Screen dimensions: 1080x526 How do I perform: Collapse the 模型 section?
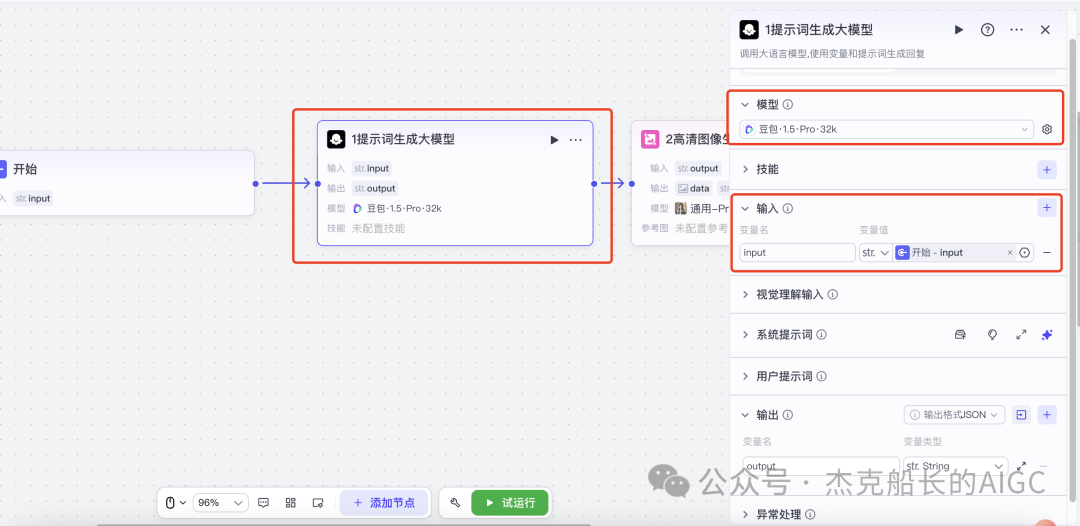click(745, 105)
